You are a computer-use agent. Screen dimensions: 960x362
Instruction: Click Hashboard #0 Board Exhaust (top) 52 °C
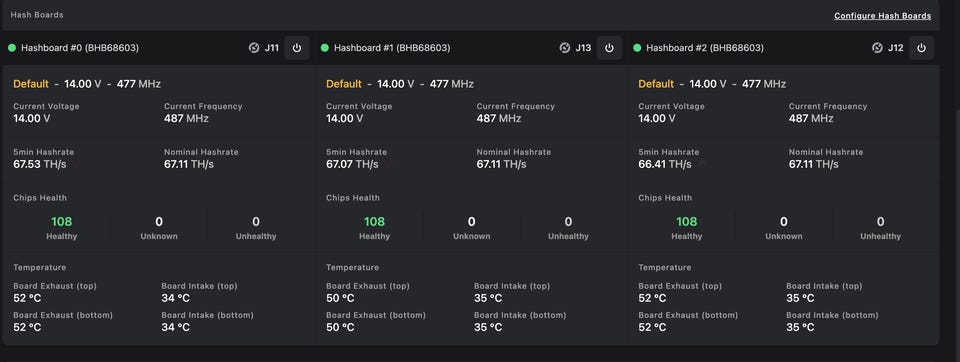click(x=28, y=298)
